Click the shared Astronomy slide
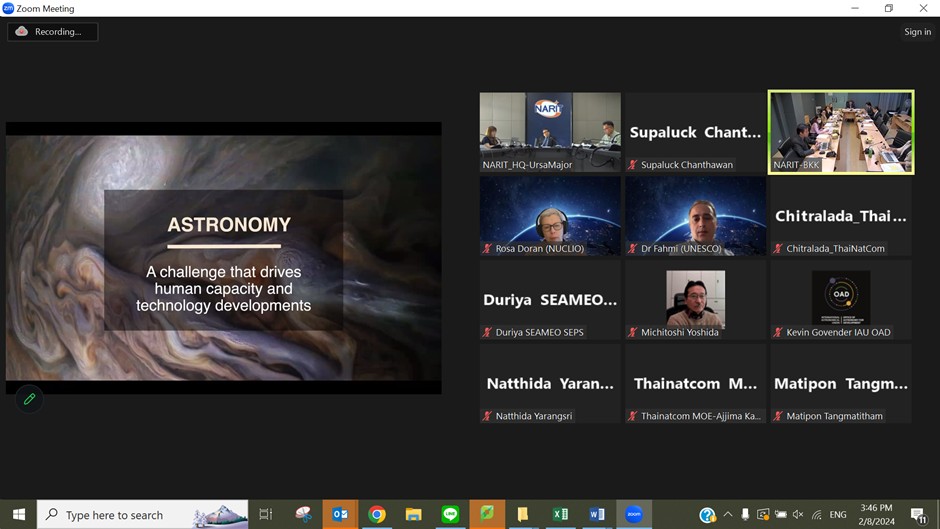 click(x=223, y=258)
